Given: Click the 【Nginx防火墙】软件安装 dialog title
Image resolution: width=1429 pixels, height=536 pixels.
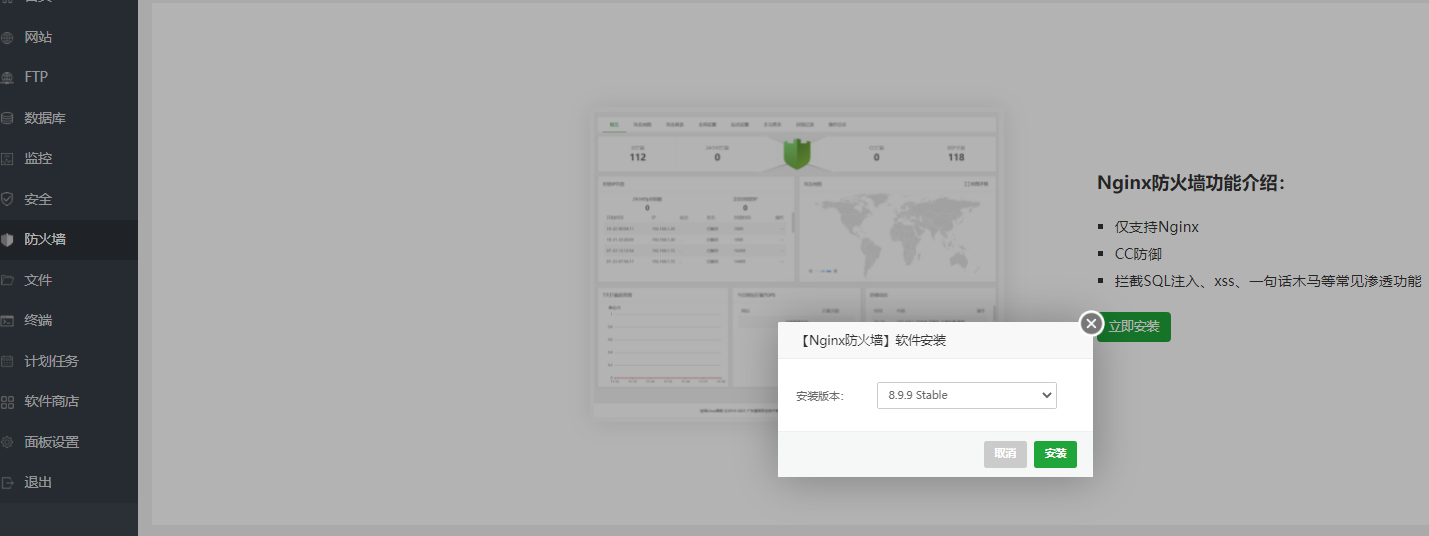Looking at the screenshot, I should (x=871, y=340).
